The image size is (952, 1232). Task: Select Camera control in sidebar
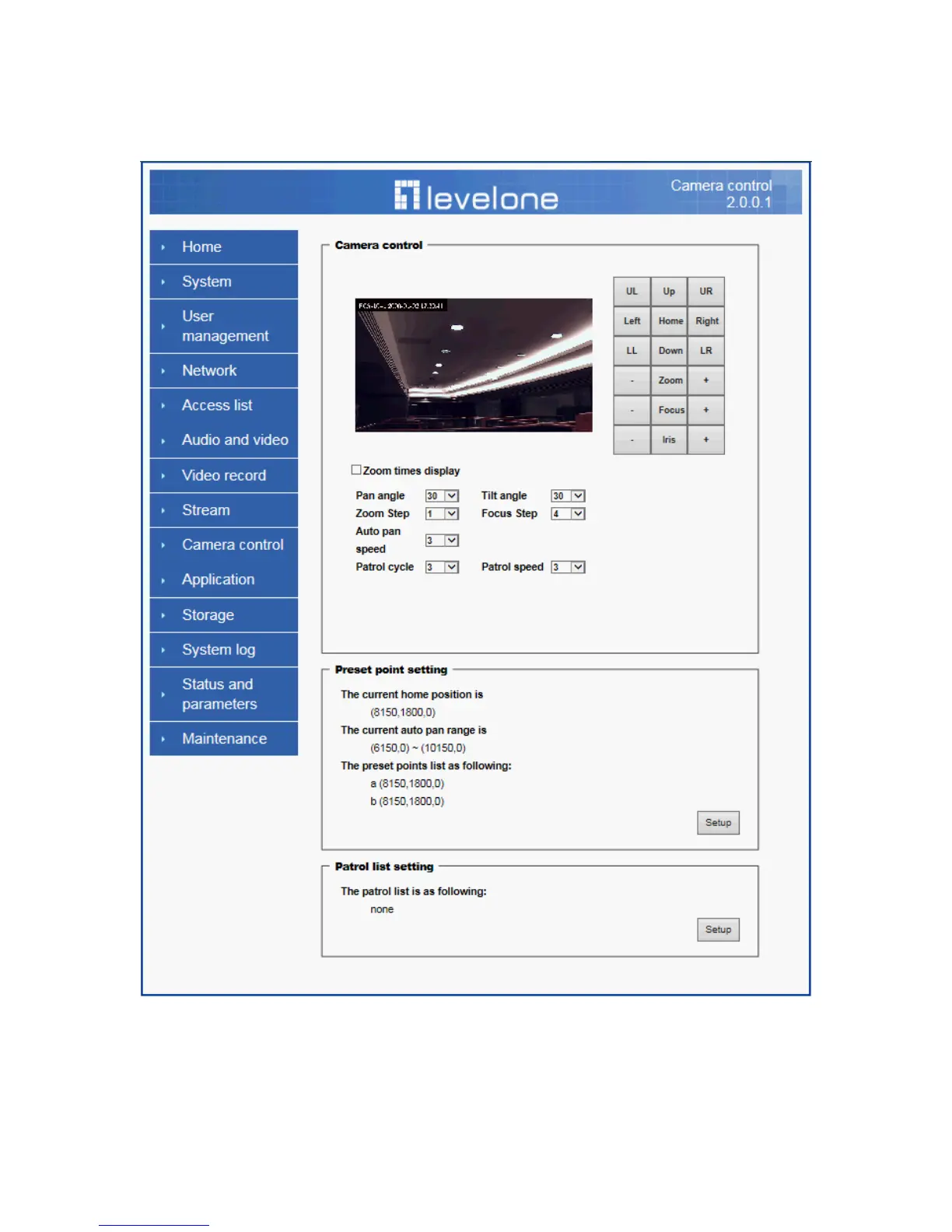(x=224, y=544)
